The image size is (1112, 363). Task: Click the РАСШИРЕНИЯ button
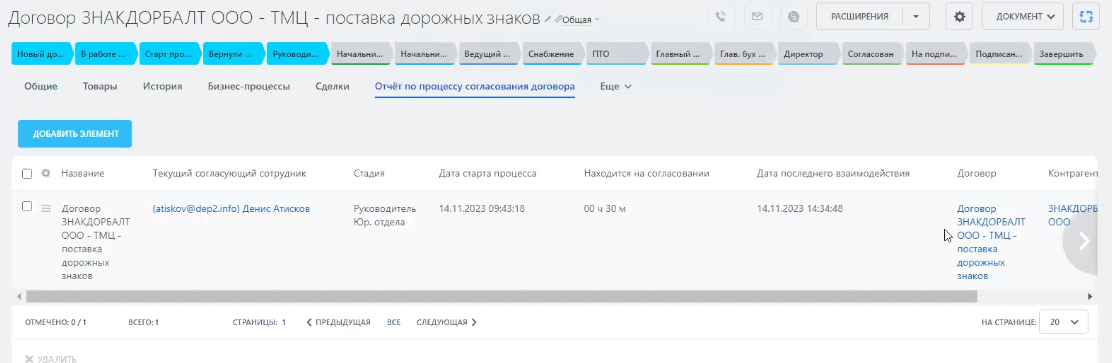pos(860,16)
